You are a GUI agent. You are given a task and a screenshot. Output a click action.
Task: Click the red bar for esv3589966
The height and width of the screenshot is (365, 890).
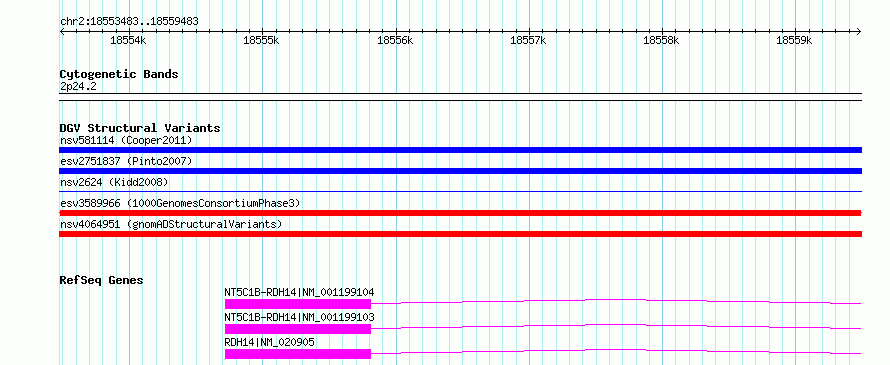coord(460,213)
